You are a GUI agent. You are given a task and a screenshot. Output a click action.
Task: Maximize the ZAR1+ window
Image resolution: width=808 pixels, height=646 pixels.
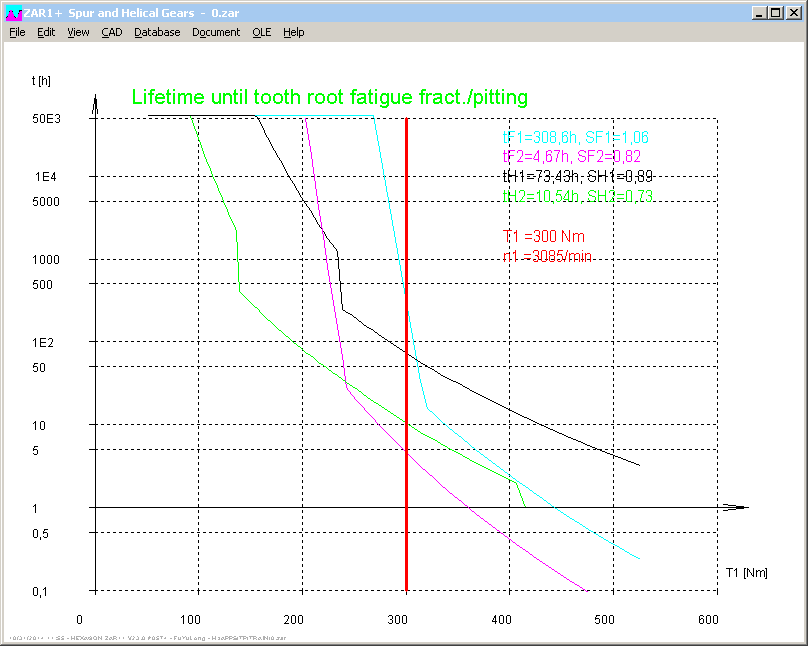point(775,13)
